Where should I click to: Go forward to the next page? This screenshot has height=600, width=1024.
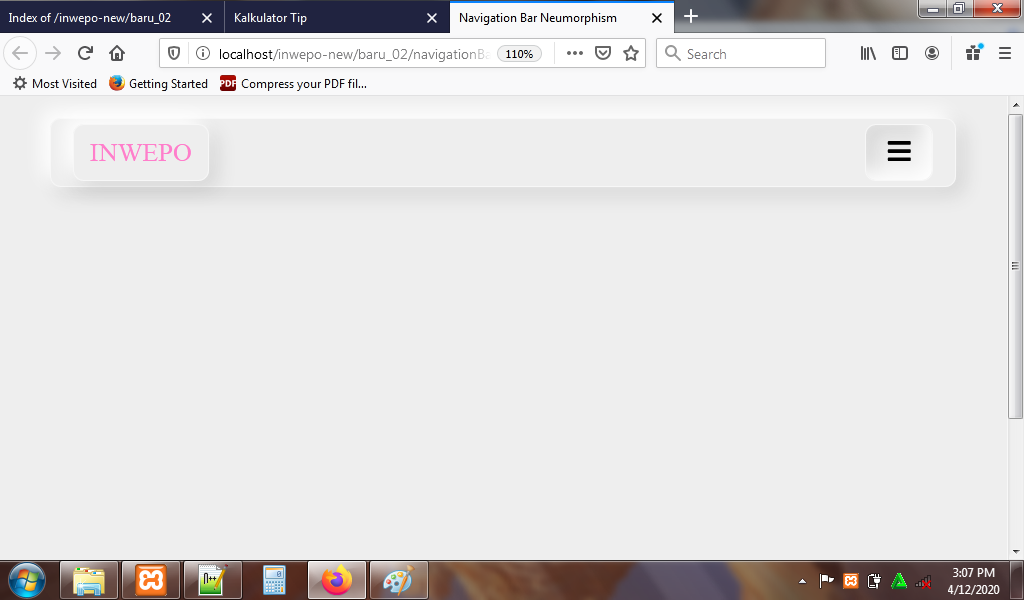pos(53,54)
